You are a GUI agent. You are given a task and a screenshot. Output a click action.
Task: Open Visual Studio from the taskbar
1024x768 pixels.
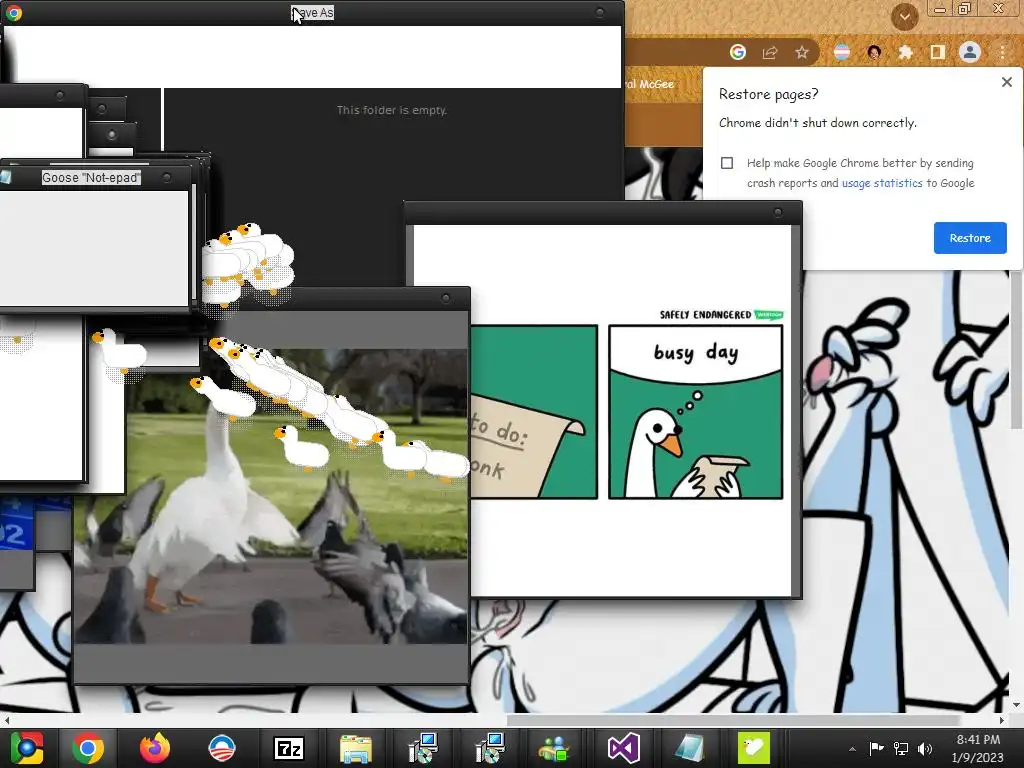623,748
